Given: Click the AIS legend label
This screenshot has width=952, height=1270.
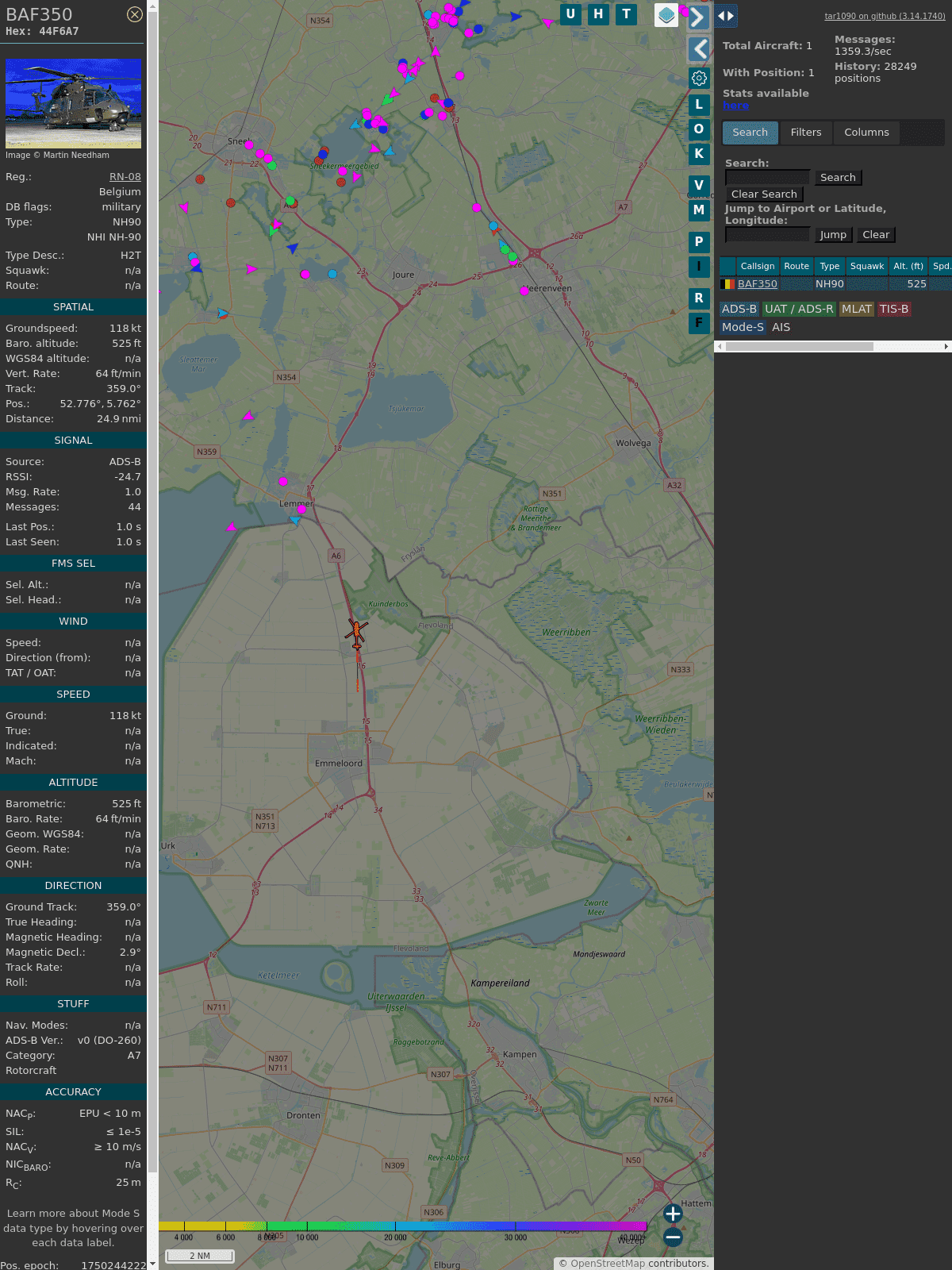Looking at the screenshot, I should tap(781, 327).
